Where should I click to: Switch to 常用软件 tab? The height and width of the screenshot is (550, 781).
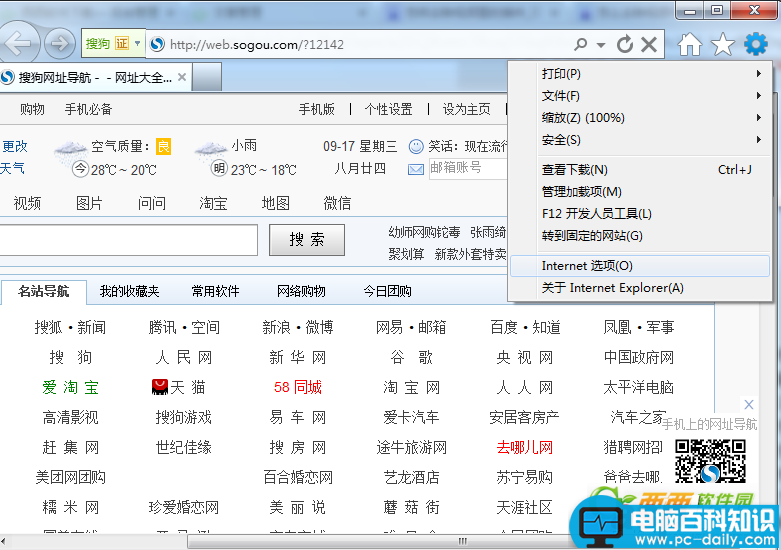click(x=216, y=291)
